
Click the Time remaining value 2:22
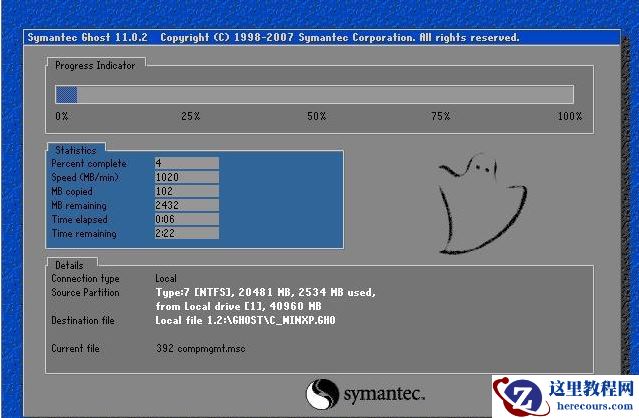187,233
